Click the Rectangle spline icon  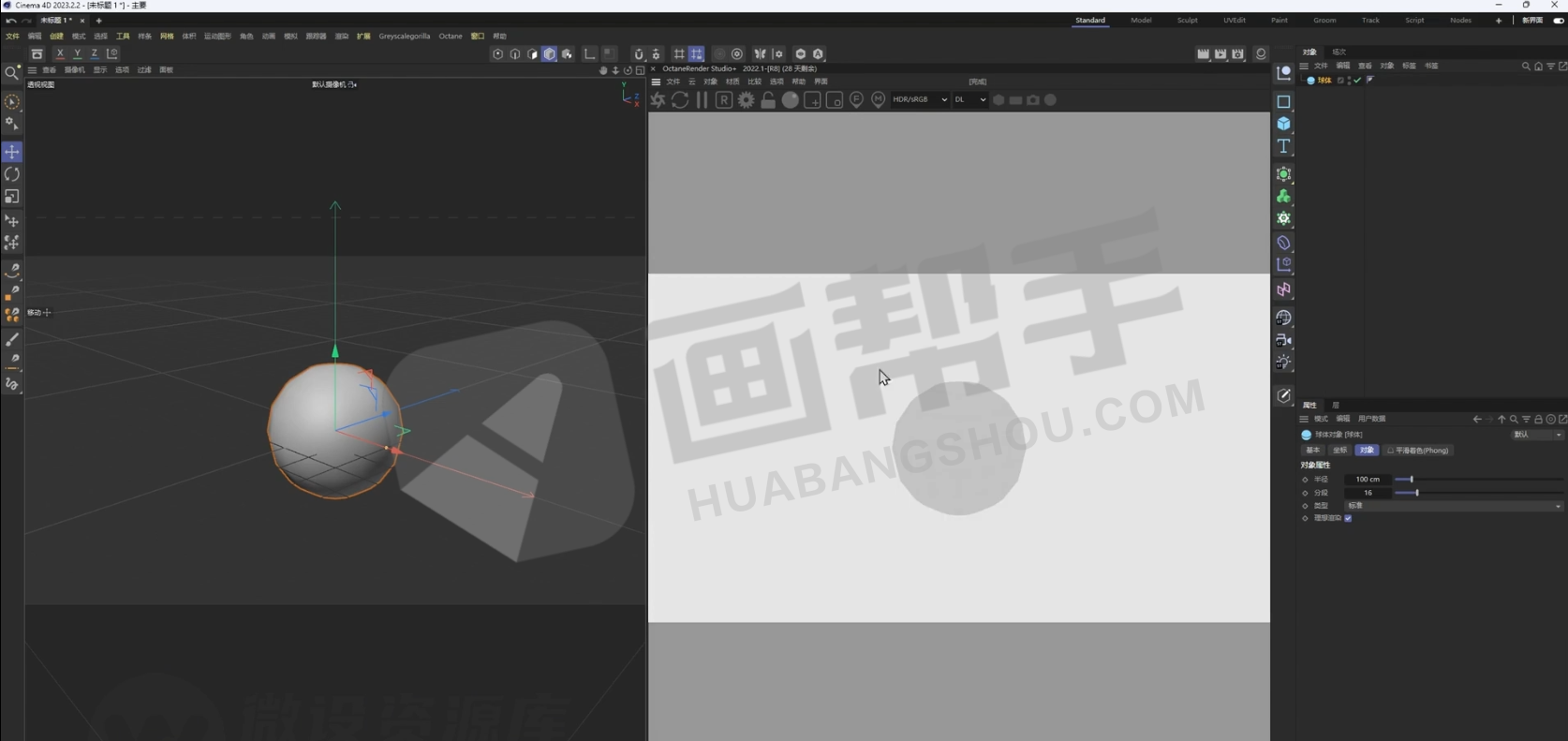coord(1283,101)
